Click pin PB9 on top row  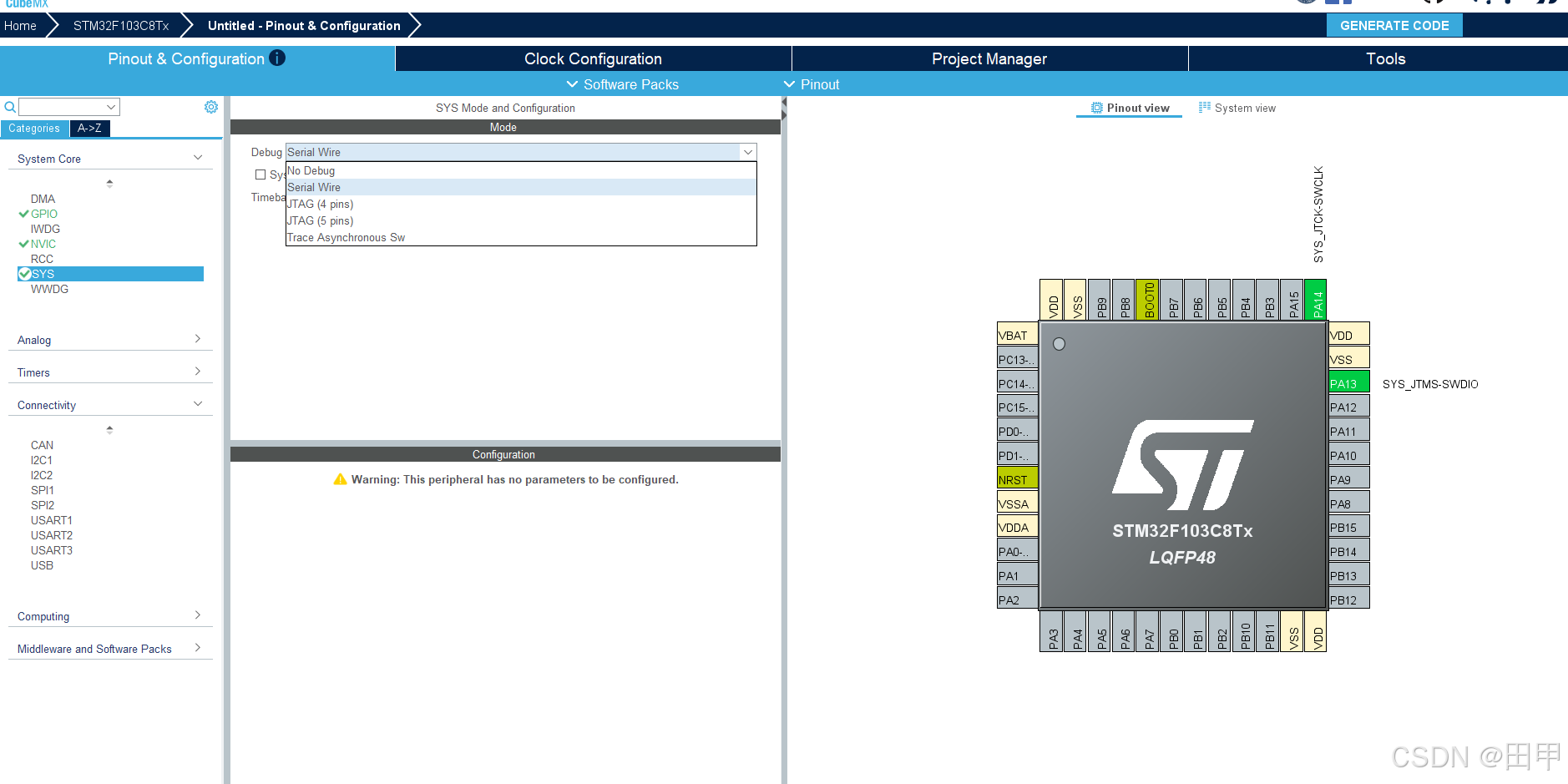(1100, 300)
